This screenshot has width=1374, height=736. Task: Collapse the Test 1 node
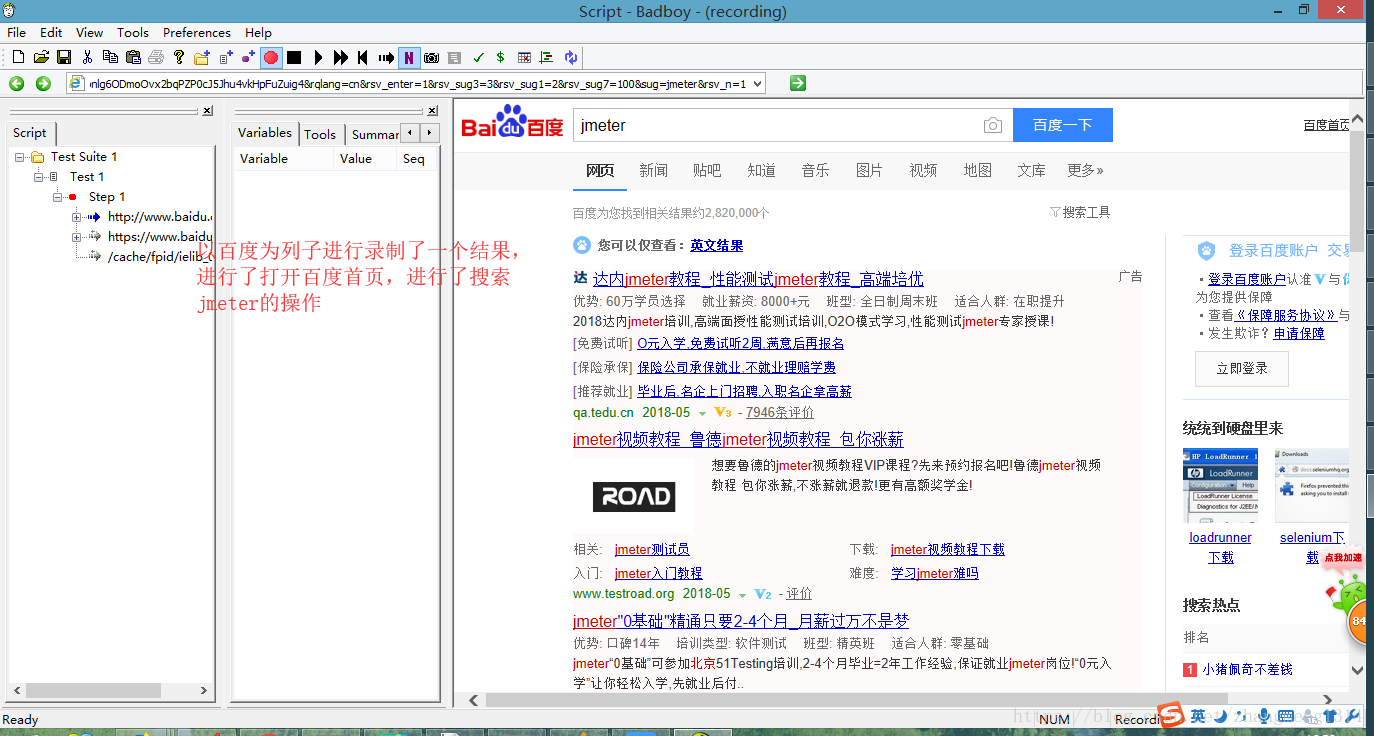(39, 177)
